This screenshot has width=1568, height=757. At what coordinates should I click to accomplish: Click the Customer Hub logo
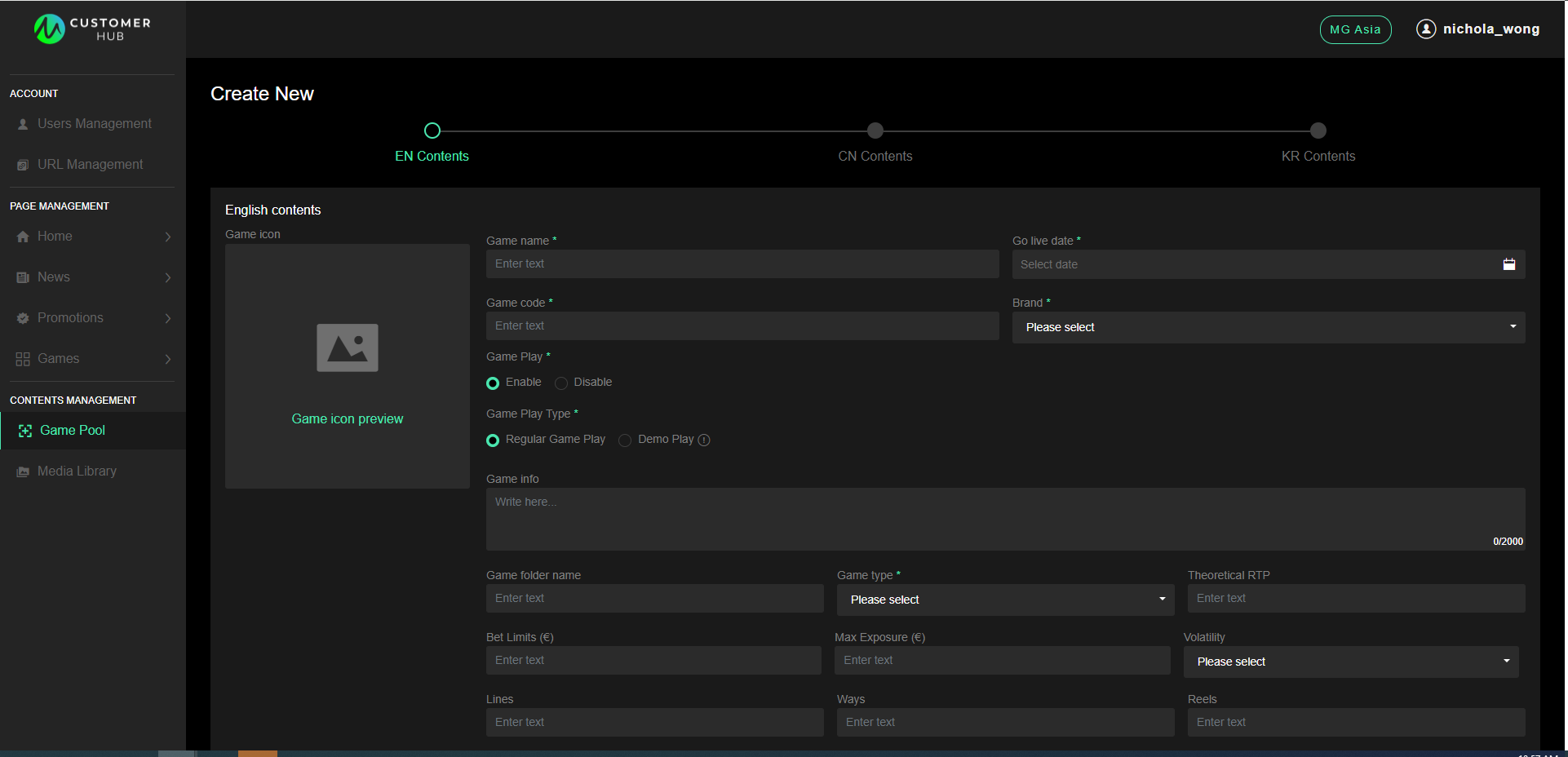click(x=92, y=29)
